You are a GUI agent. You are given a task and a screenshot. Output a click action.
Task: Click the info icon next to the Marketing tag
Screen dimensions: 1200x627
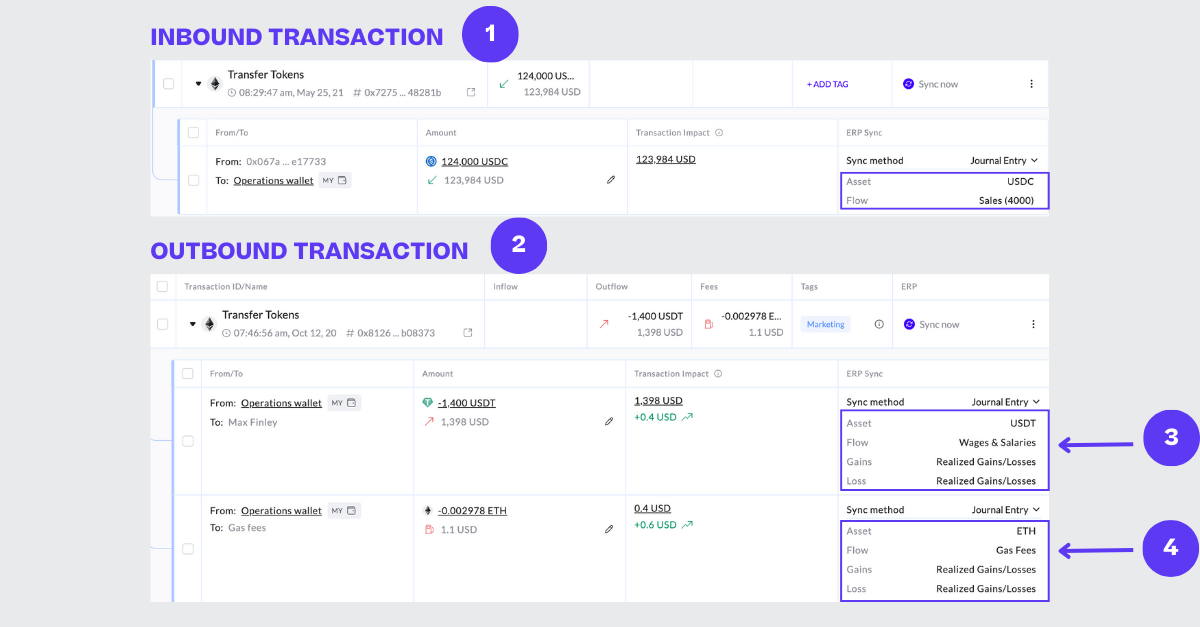tap(879, 324)
